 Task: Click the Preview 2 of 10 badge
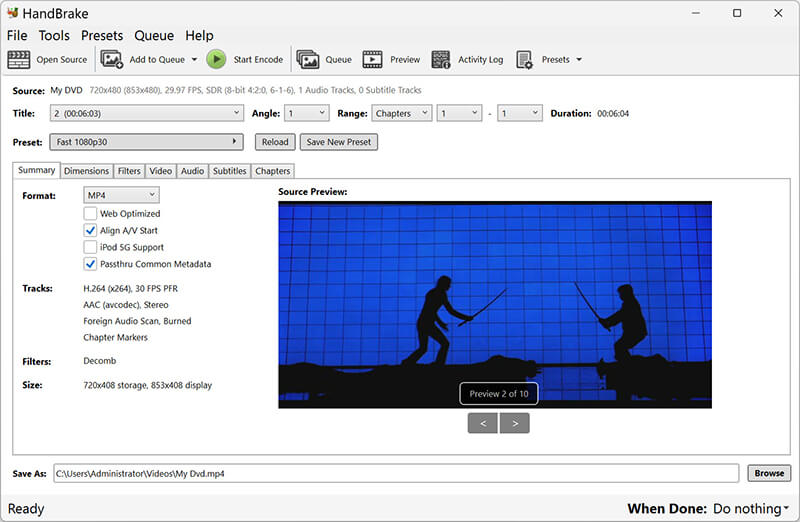coord(498,393)
